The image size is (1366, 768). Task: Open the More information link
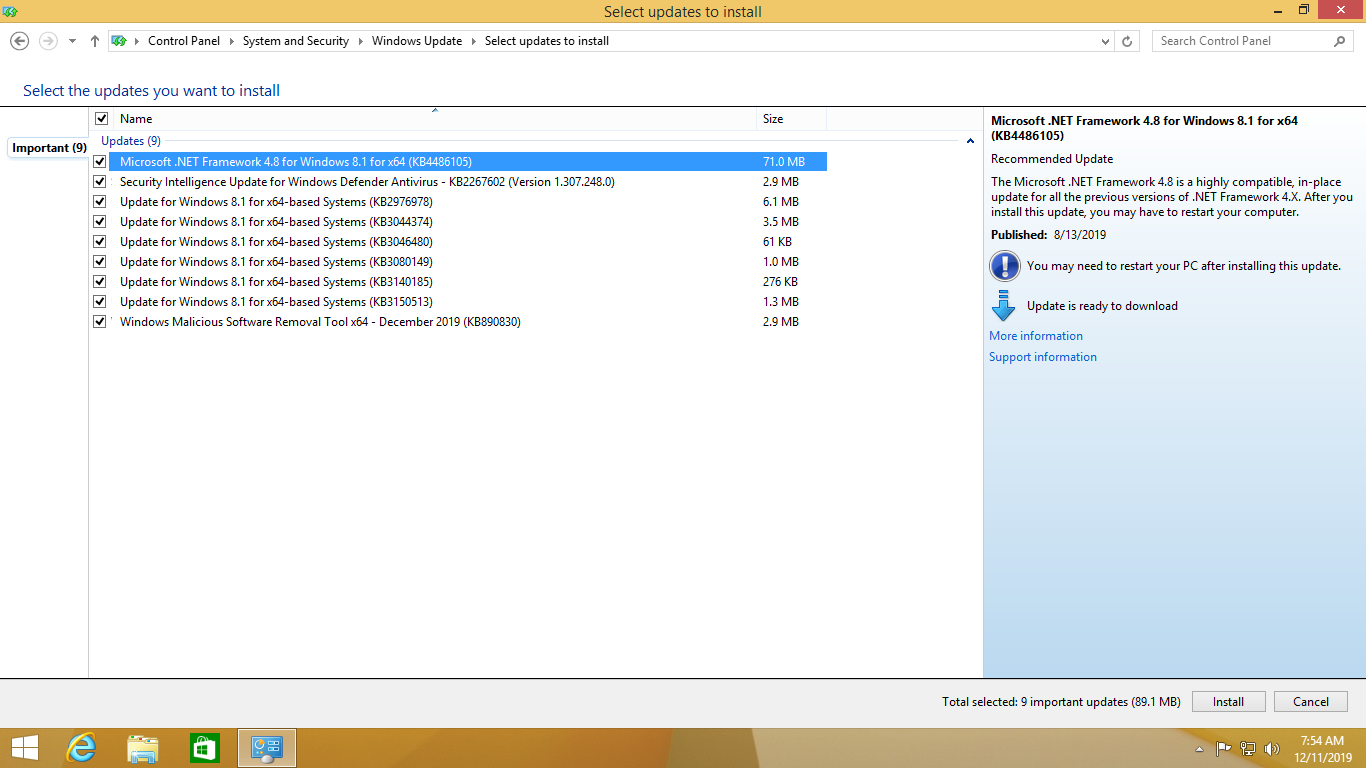pyautogui.click(x=1036, y=336)
